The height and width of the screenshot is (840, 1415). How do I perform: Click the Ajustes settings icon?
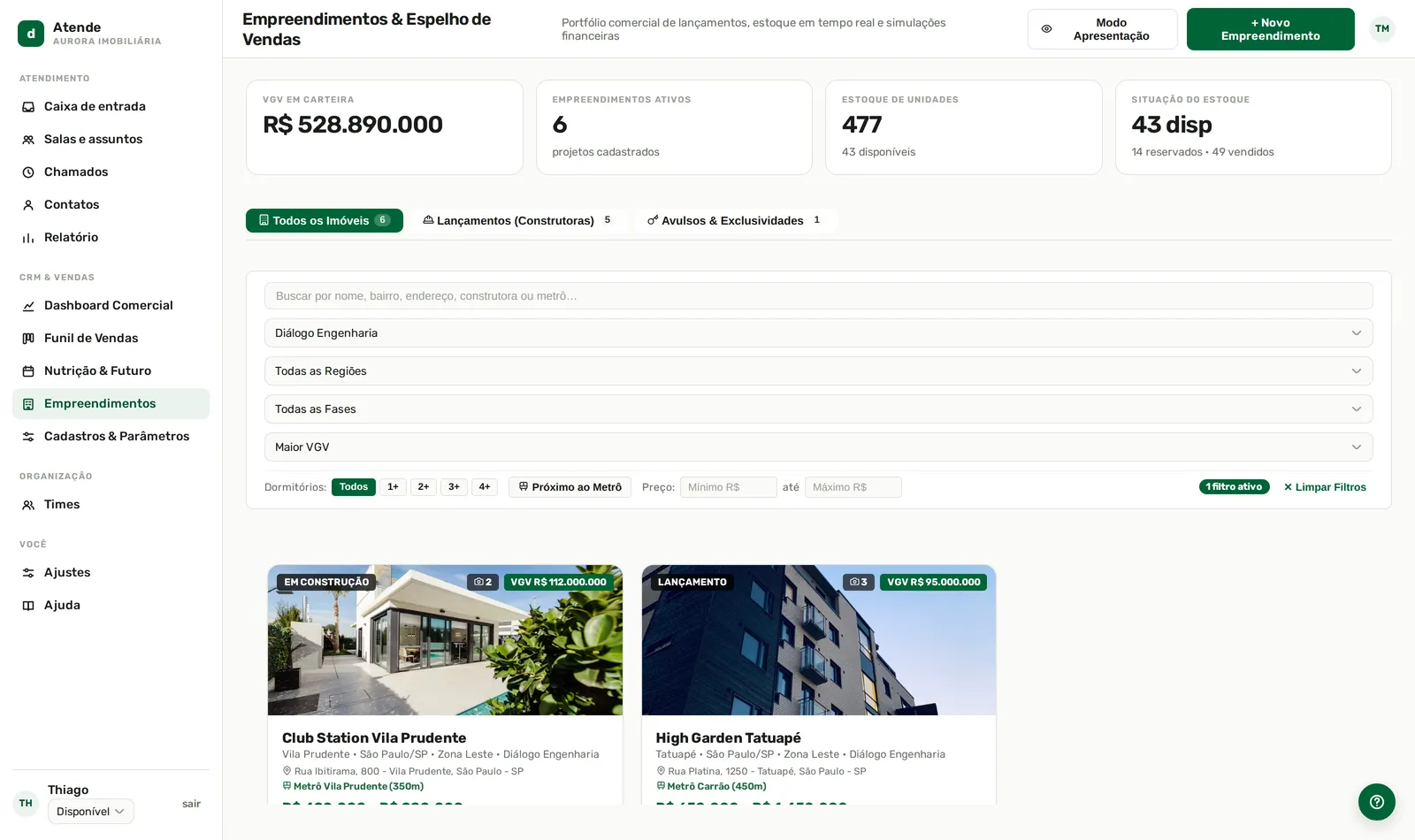click(x=28, y=573)
